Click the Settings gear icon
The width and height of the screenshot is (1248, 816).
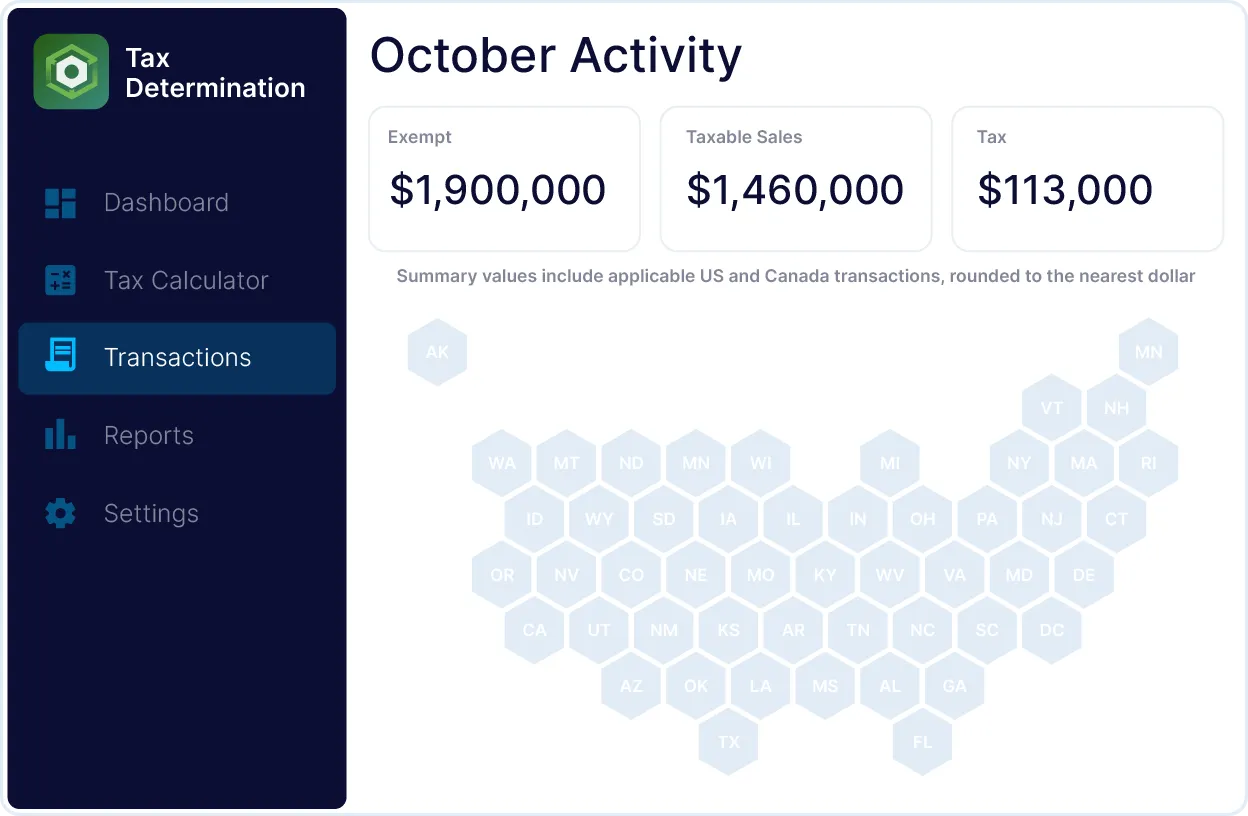[61, 513]
